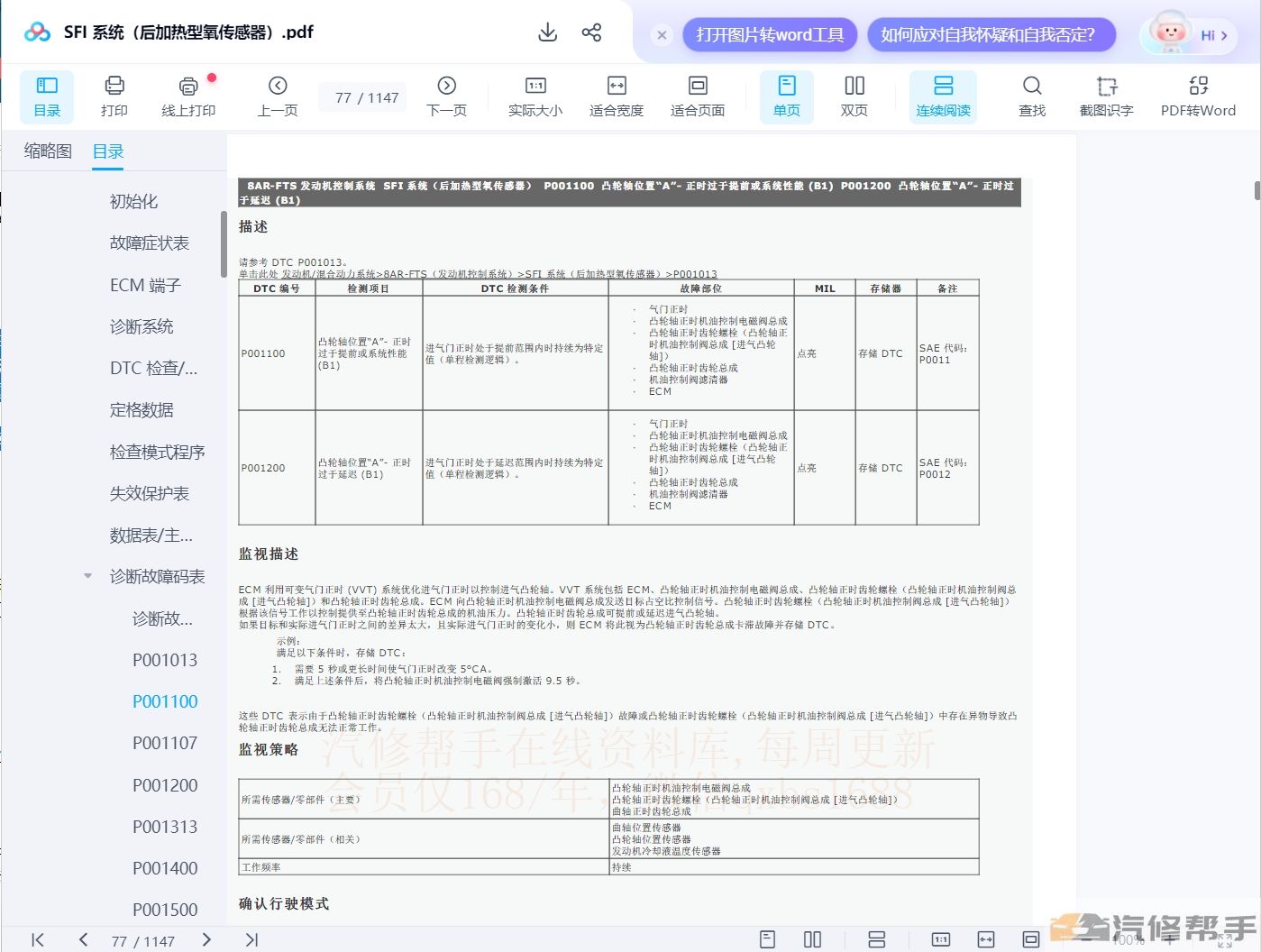Open 数据表/主... outline entry
Viewport: 1261px width, 952px height.
[x=151, y=535]
